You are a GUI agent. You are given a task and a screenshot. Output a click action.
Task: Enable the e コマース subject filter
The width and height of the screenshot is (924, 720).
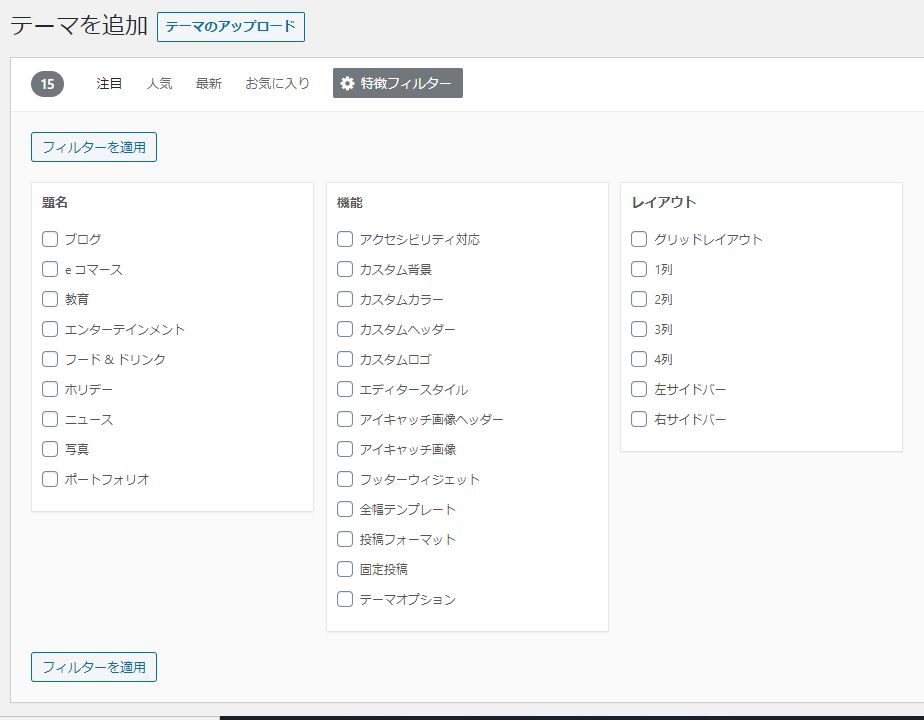point(50,269)
